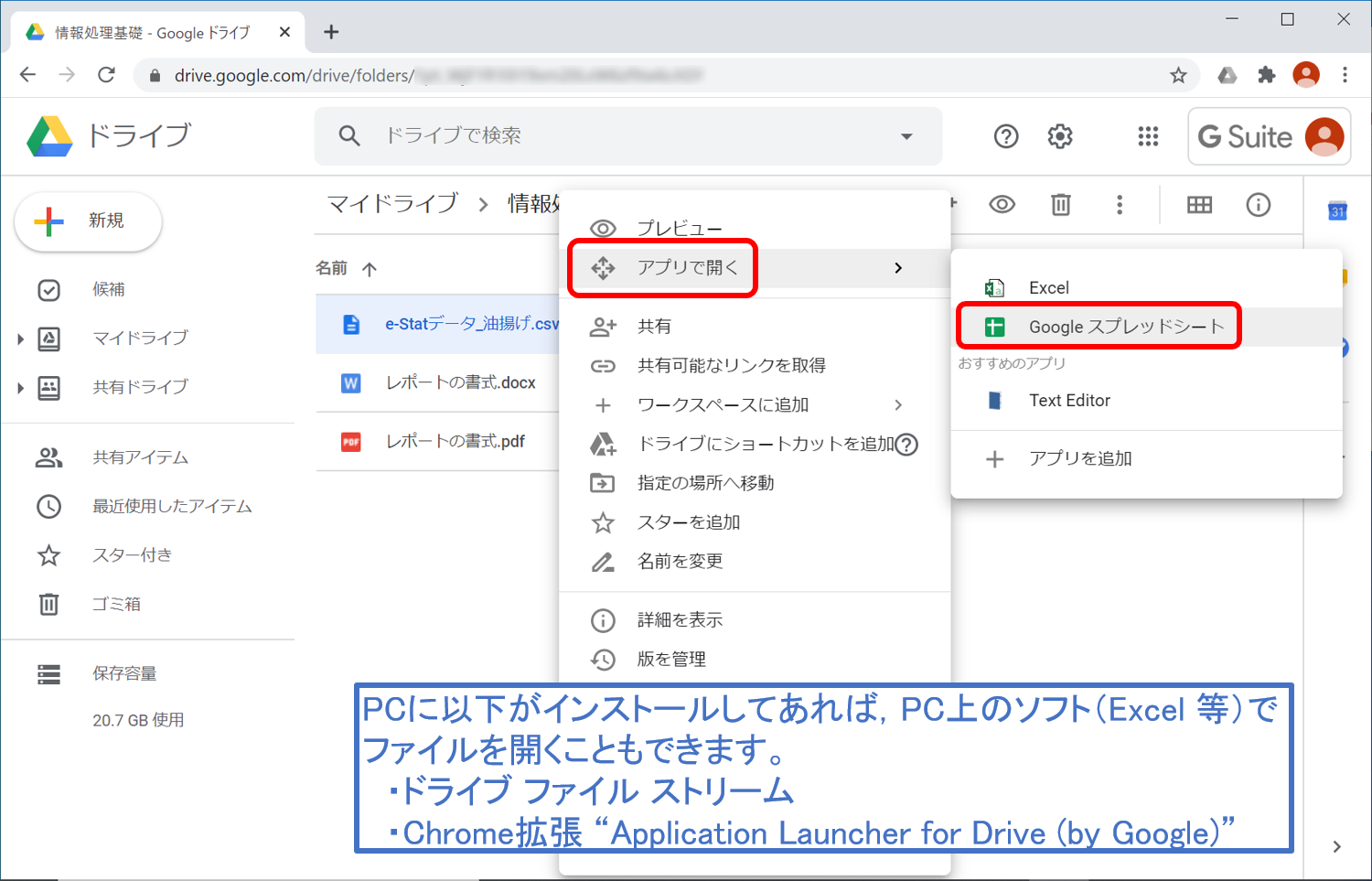Expand 共有ドライブ tree arrow

pos(20,388)
